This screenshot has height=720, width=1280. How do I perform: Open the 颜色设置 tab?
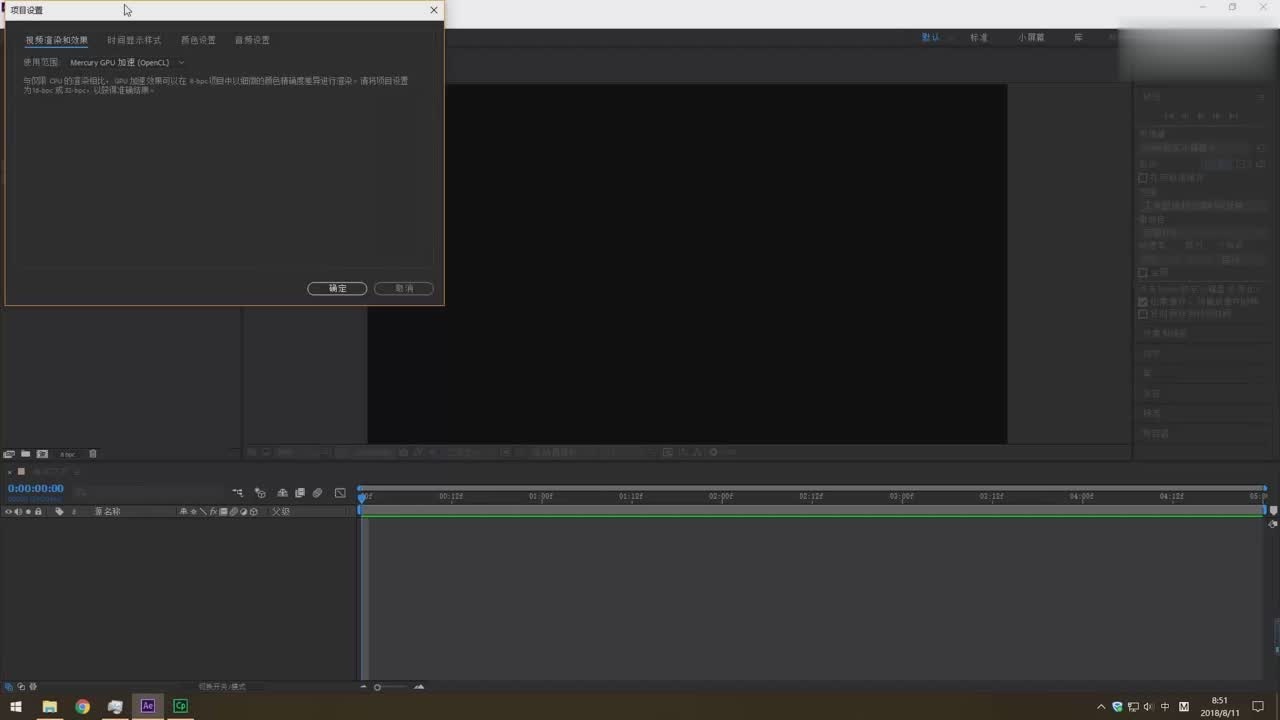(198, 40)
